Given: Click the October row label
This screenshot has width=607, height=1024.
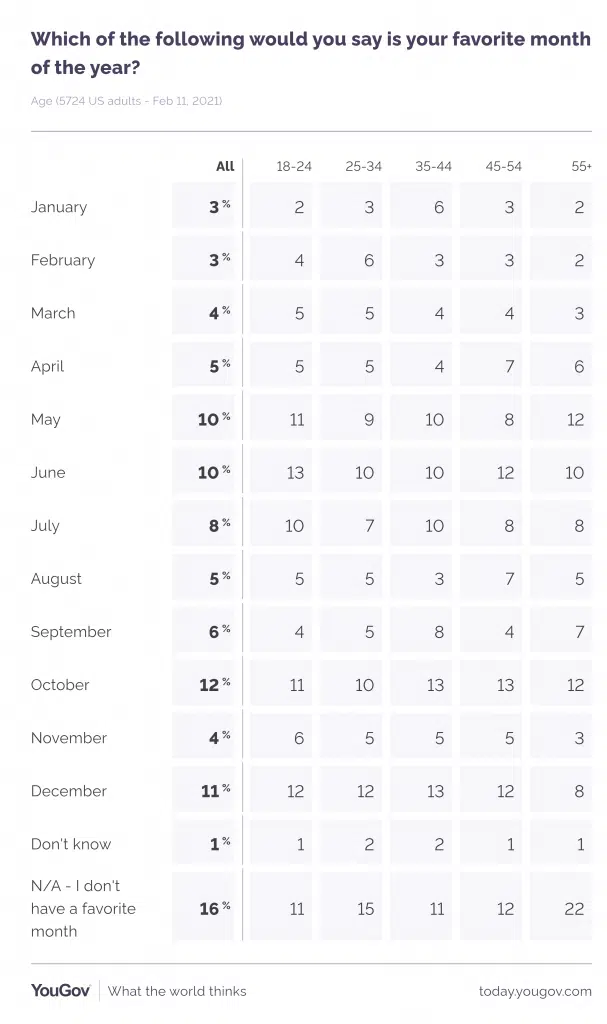Looking at the screenshot, I should 60,685.
